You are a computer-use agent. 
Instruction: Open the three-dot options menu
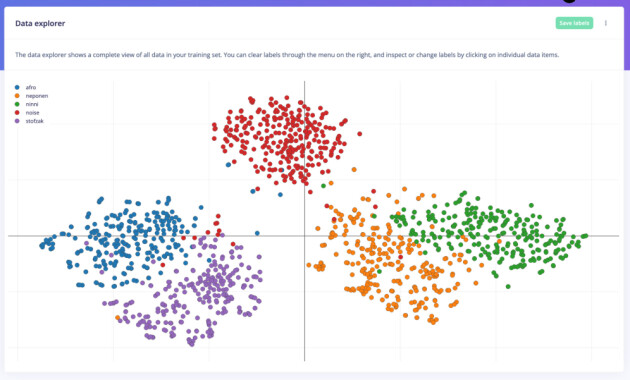[605, 23]
